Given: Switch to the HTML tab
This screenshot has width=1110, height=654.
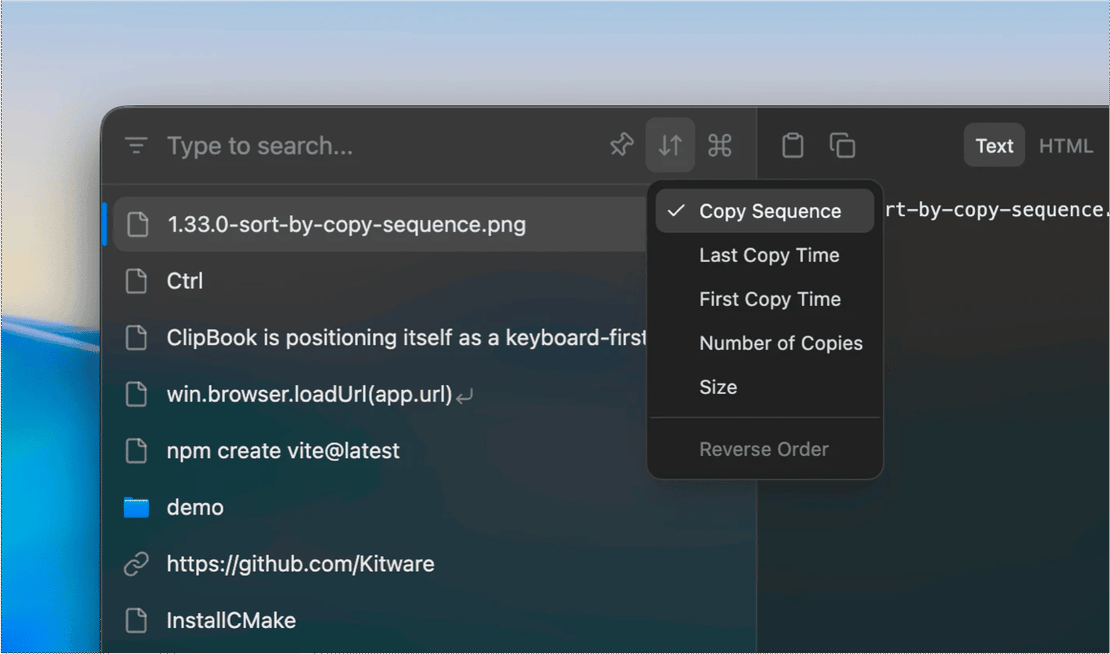Looking at the screenshot, I should coord(1066,145).
